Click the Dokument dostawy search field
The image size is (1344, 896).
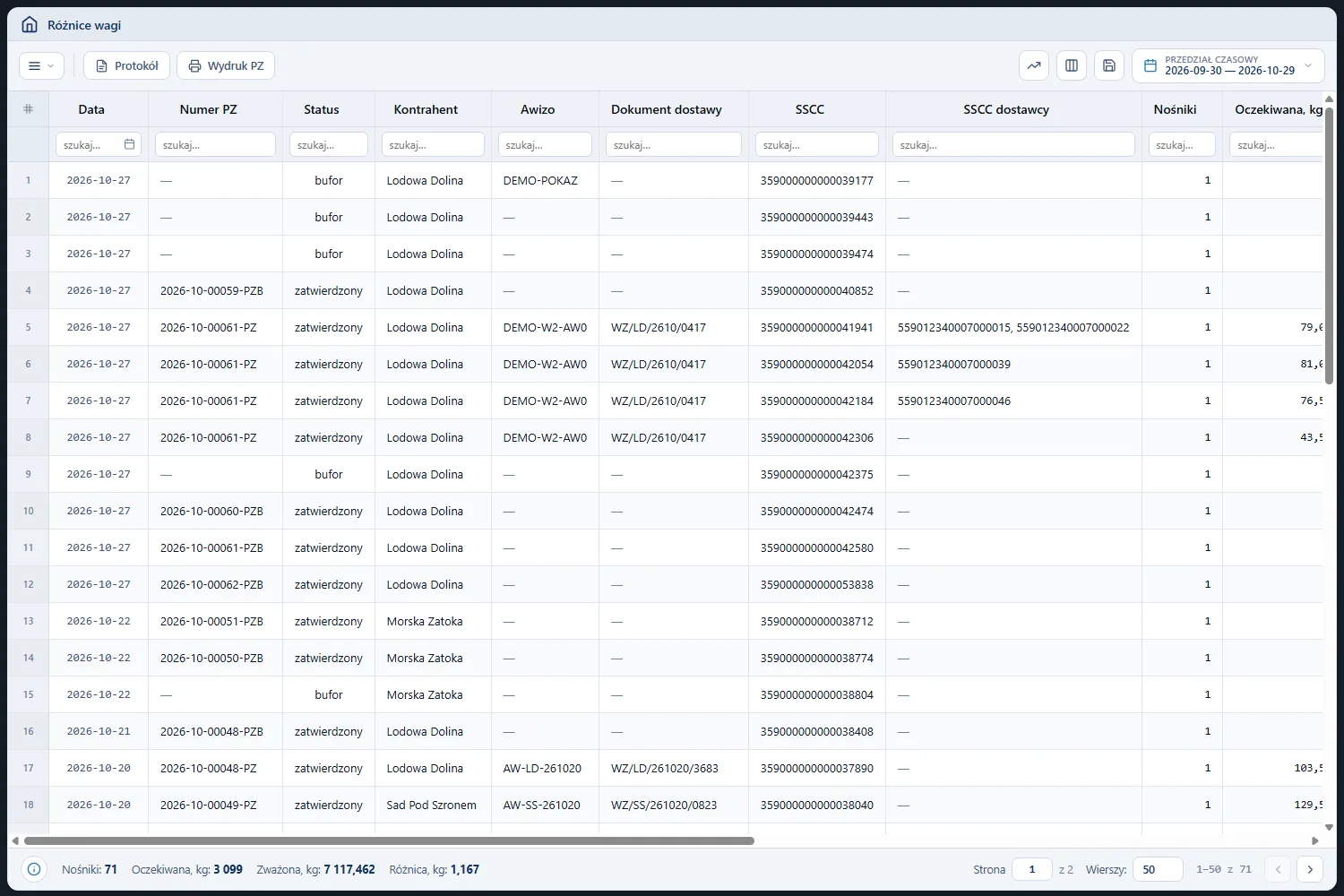coord(674,144)
